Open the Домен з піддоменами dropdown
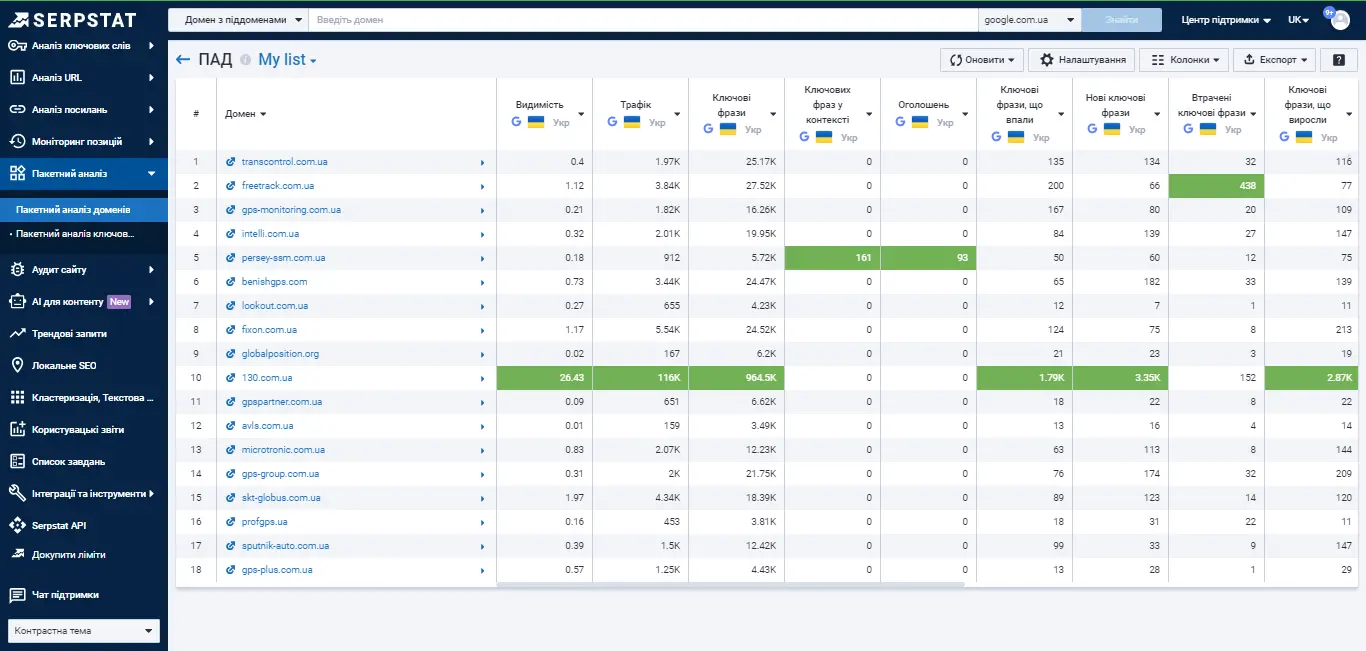 coord(238,20)
